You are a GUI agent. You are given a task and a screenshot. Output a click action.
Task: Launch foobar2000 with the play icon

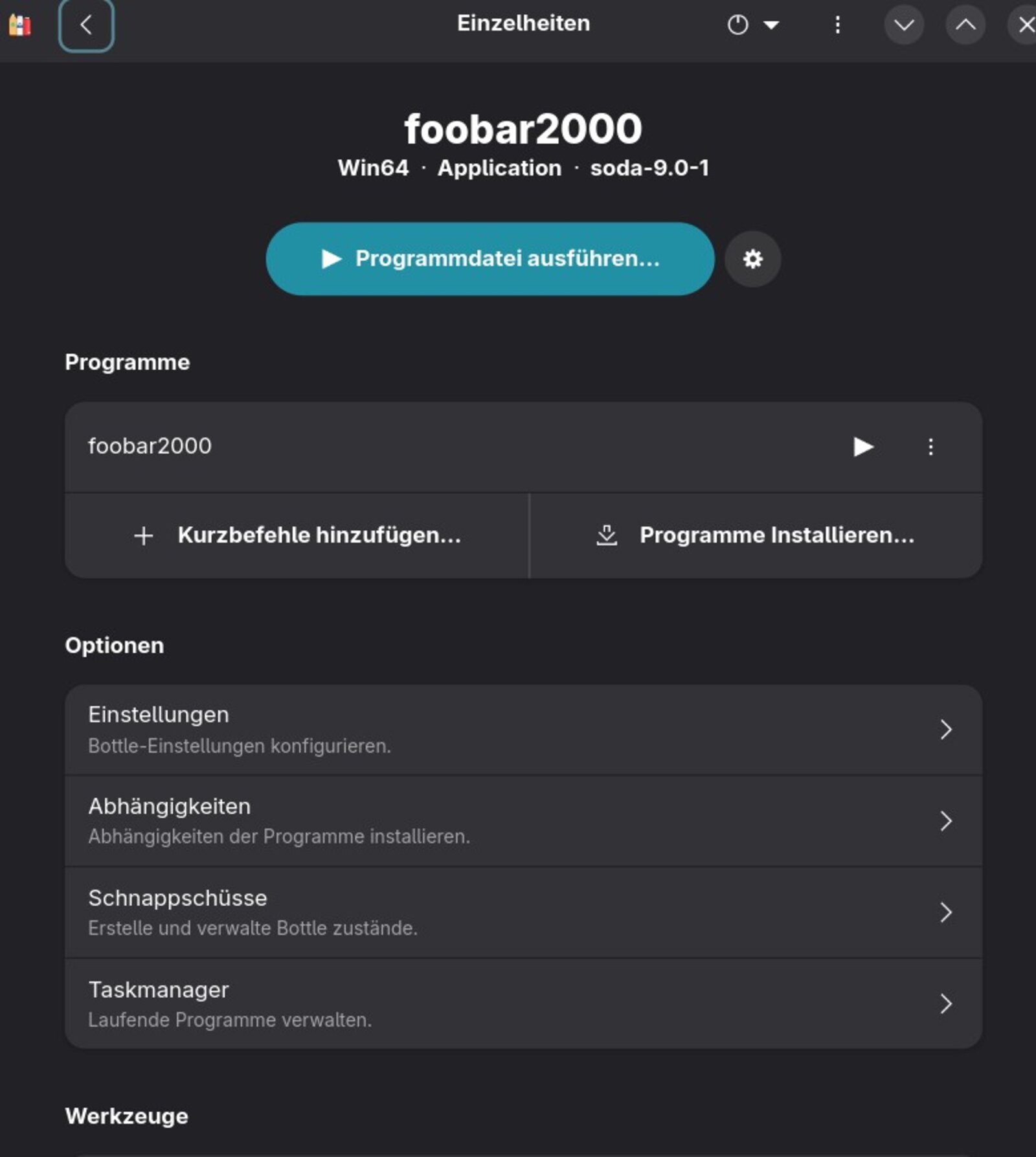click(863, 447)
